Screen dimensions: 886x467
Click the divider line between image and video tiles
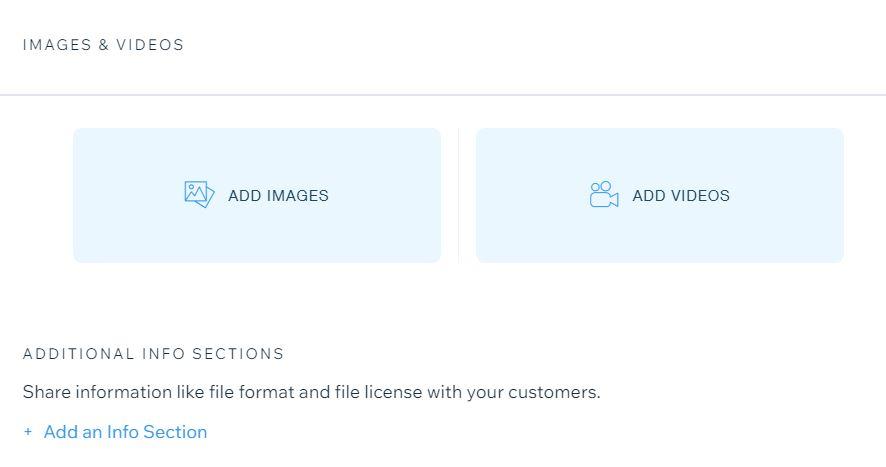pyautogui.click(x=458, y=195)
